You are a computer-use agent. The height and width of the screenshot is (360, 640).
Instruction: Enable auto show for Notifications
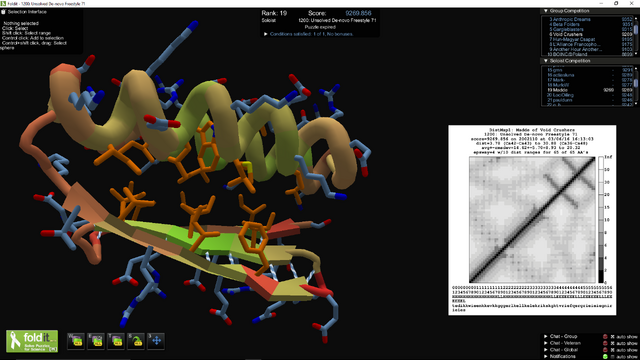[612, 357]
